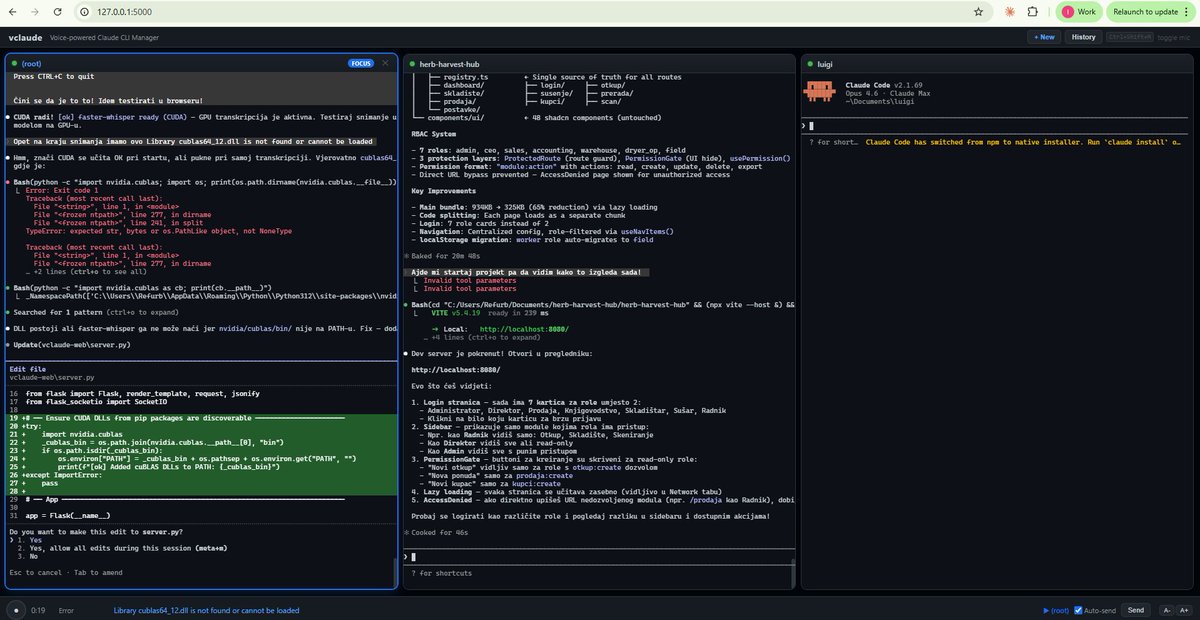Screen dimensions: 1200x620
Task: Click the vclaude-web\server.py file path
Action: click(x=51, y=377)
